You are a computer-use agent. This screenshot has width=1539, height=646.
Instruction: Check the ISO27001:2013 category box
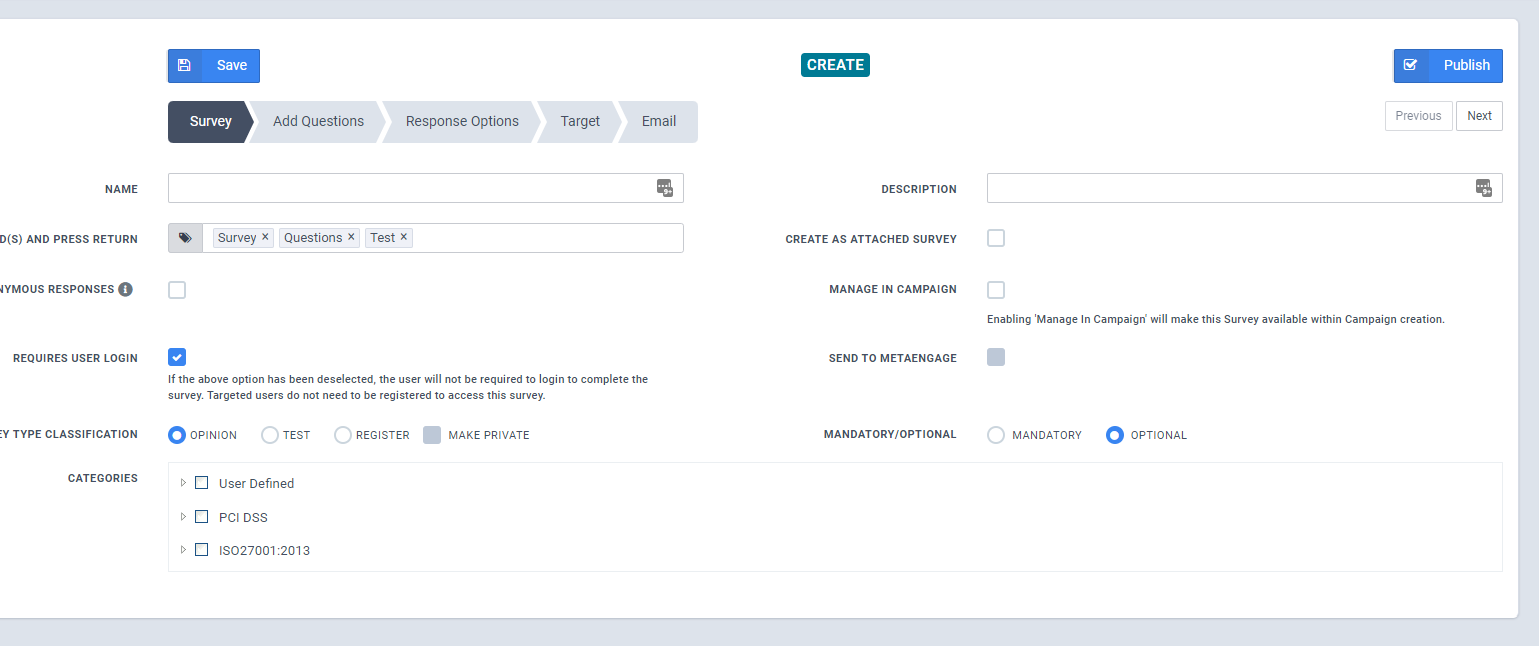click(x=202, y=550)
